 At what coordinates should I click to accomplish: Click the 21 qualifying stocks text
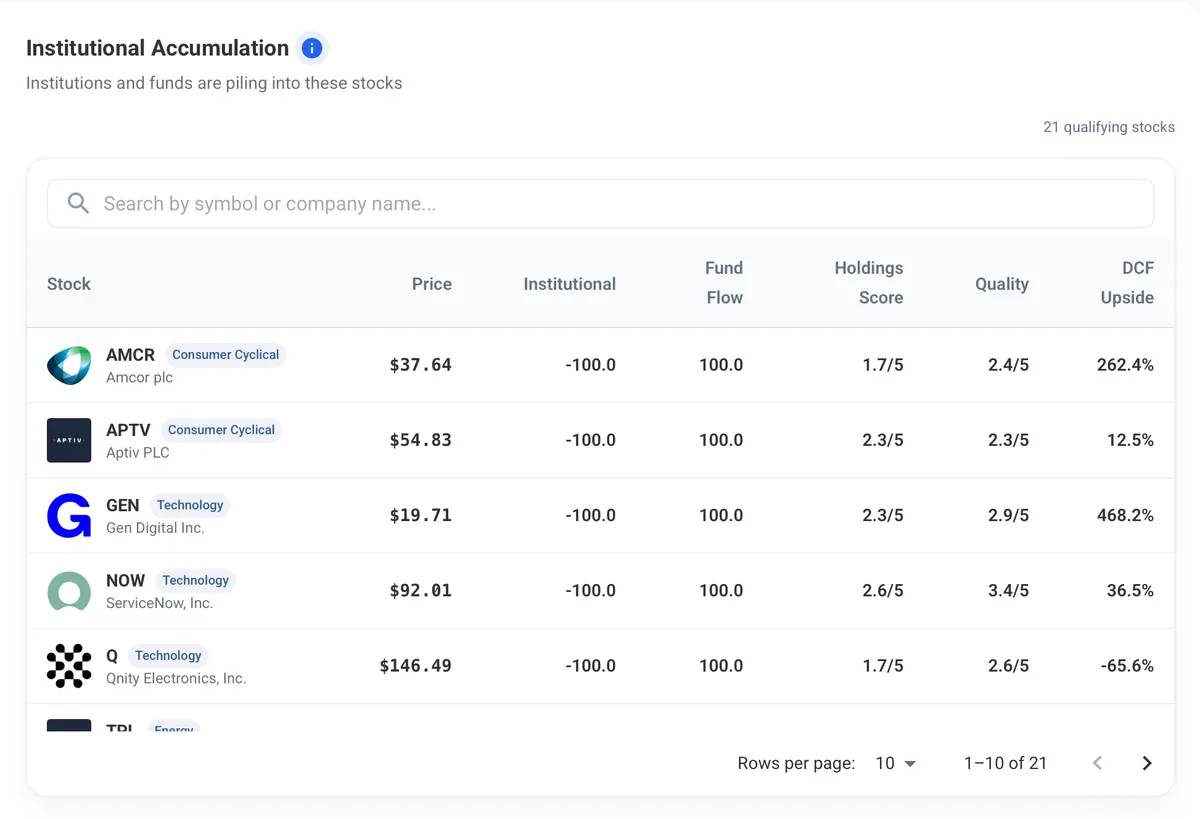(x=1109, y=127)
